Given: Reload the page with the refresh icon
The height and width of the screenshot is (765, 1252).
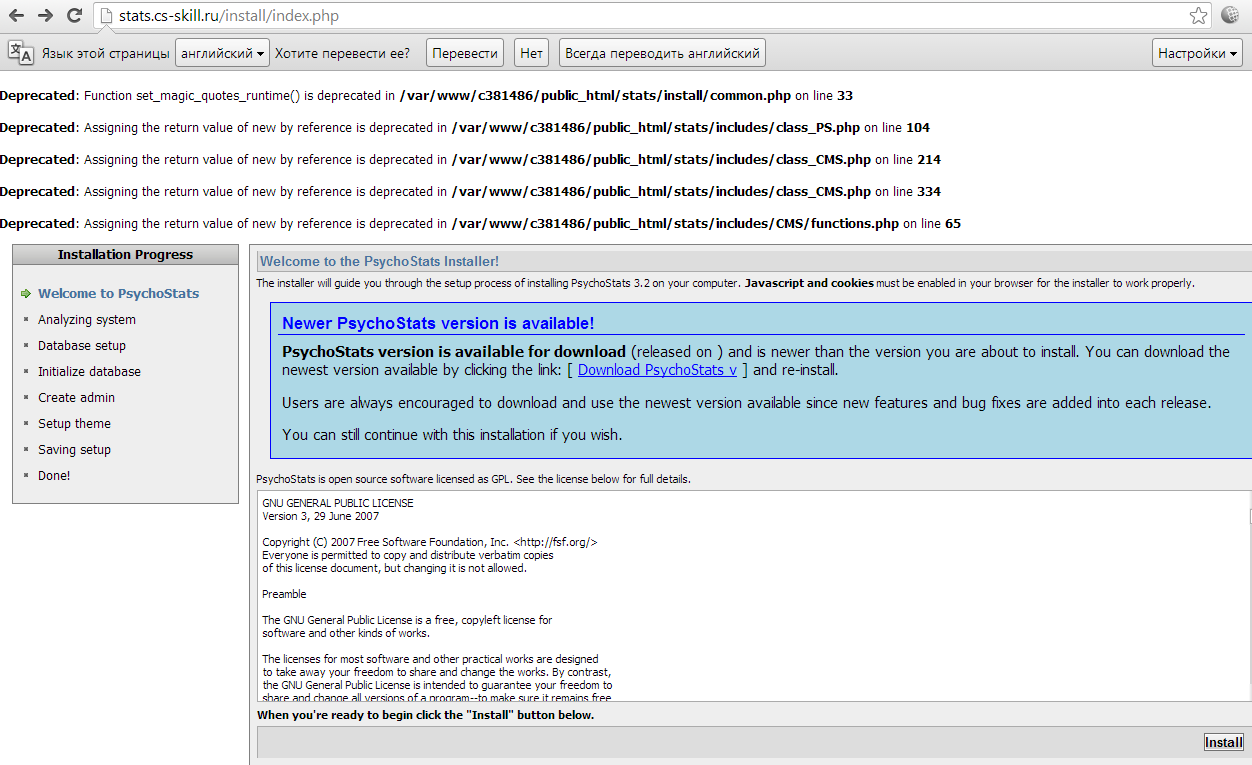Looking at the screenshot, I should point(74,16).
